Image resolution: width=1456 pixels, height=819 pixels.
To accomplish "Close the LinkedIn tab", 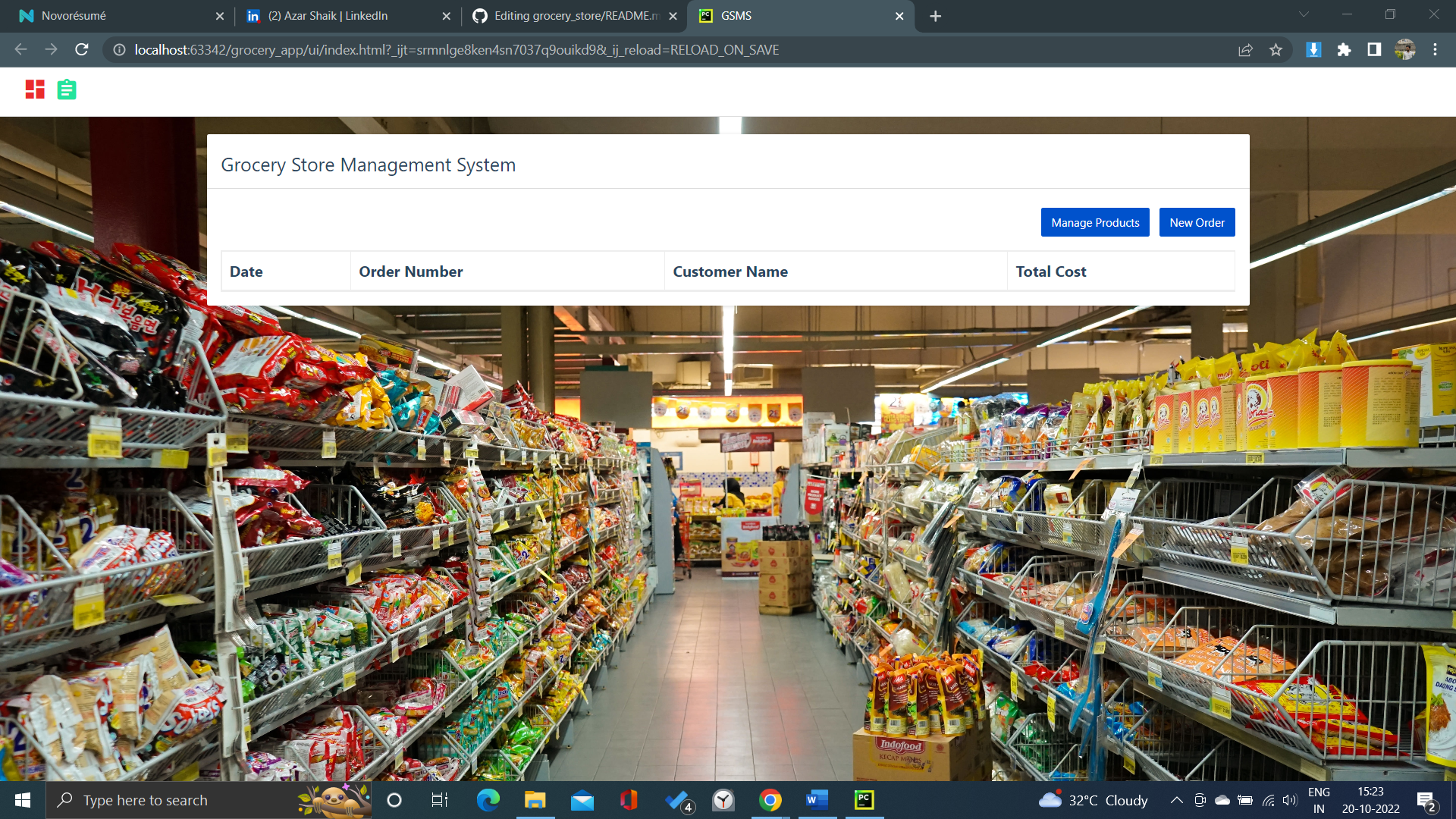I will click(x=446, y=16).
